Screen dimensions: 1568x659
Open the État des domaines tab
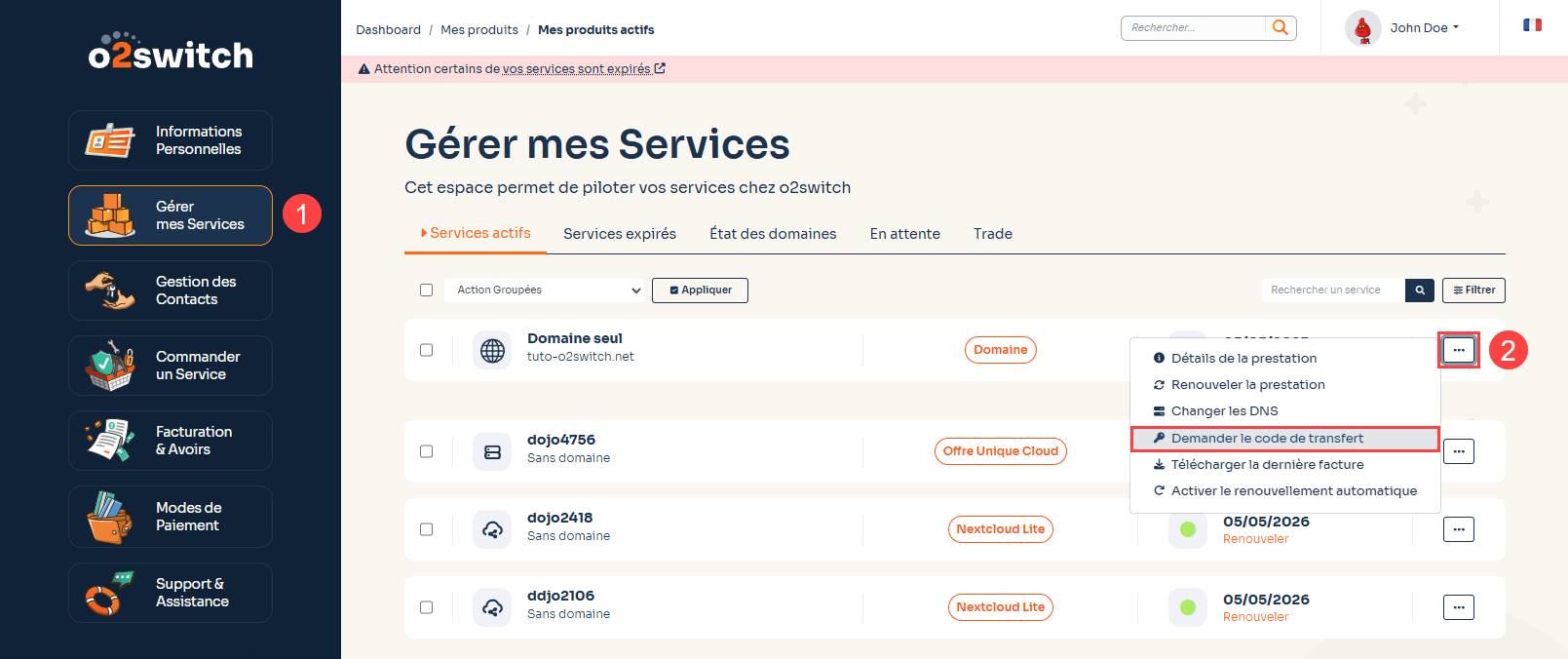(x=773, y=234)
